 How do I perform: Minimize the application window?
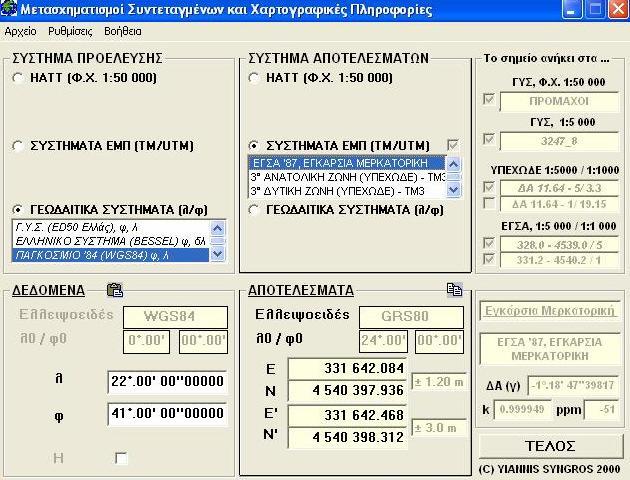[x=571, y=10]
